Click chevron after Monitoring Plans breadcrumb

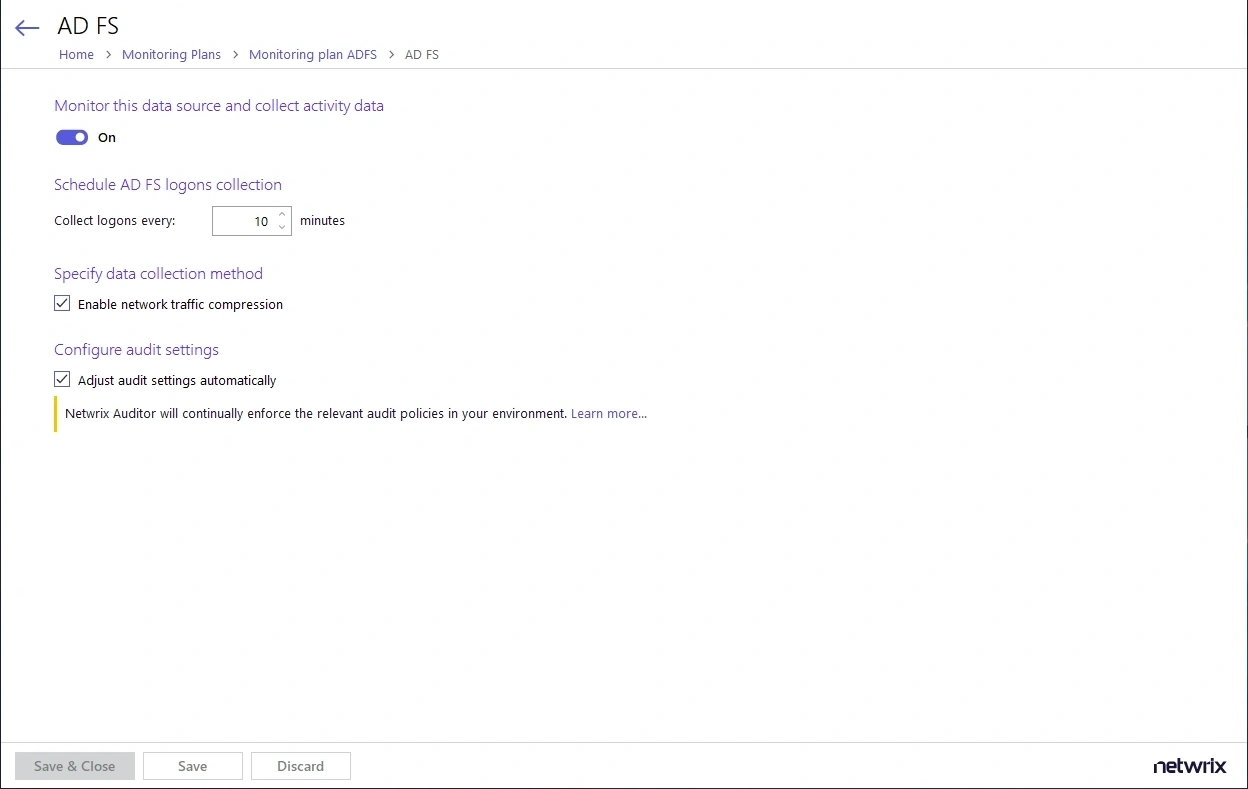(235, 55)
